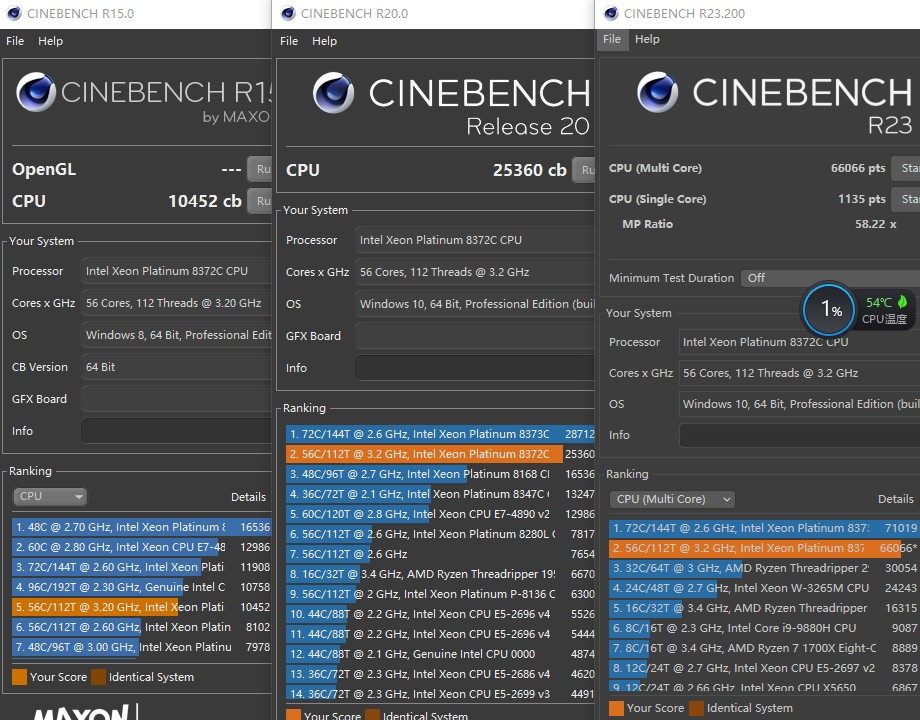This screenshot has height=720, width=920.
Task: Click the Cinebench R15.0 title bar icon
Action: 13,13
